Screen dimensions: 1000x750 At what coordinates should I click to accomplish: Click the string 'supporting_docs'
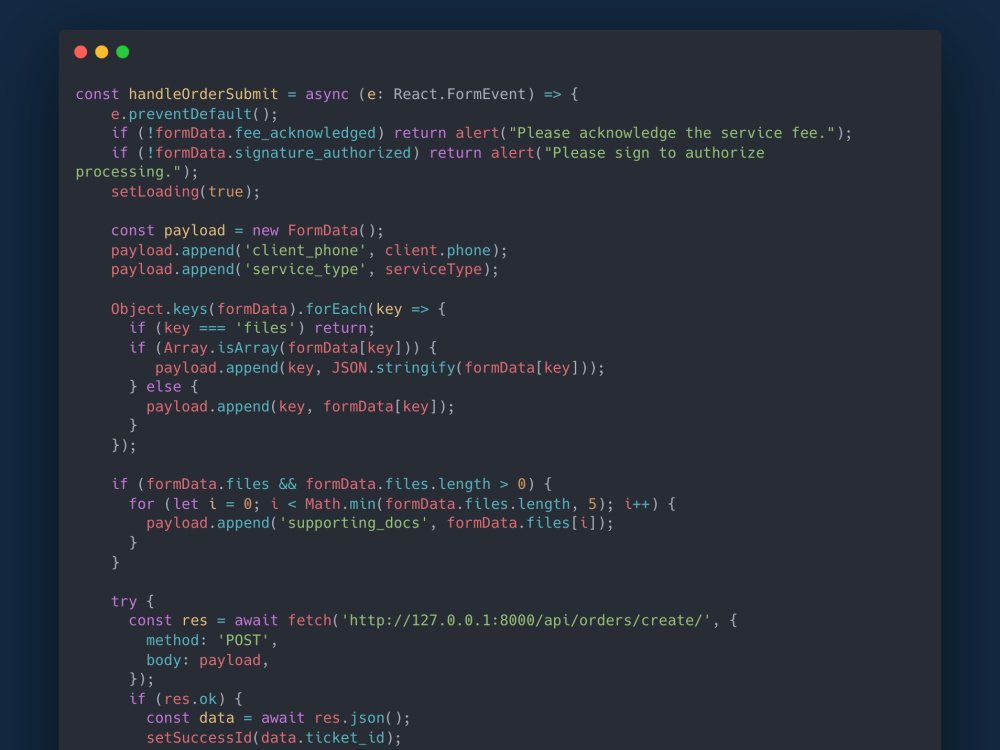353,524
